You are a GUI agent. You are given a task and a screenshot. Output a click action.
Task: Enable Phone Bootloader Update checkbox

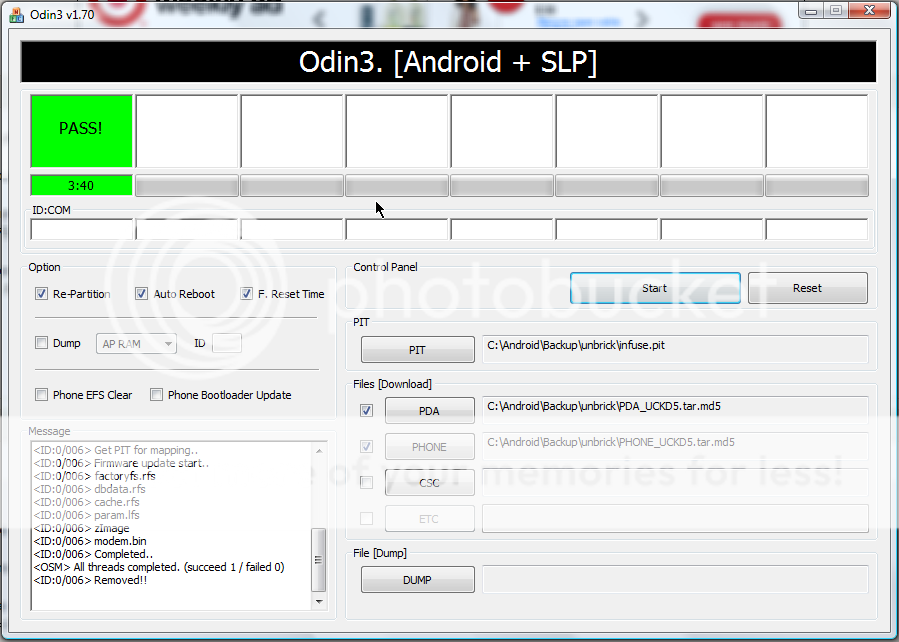(156, 395)
